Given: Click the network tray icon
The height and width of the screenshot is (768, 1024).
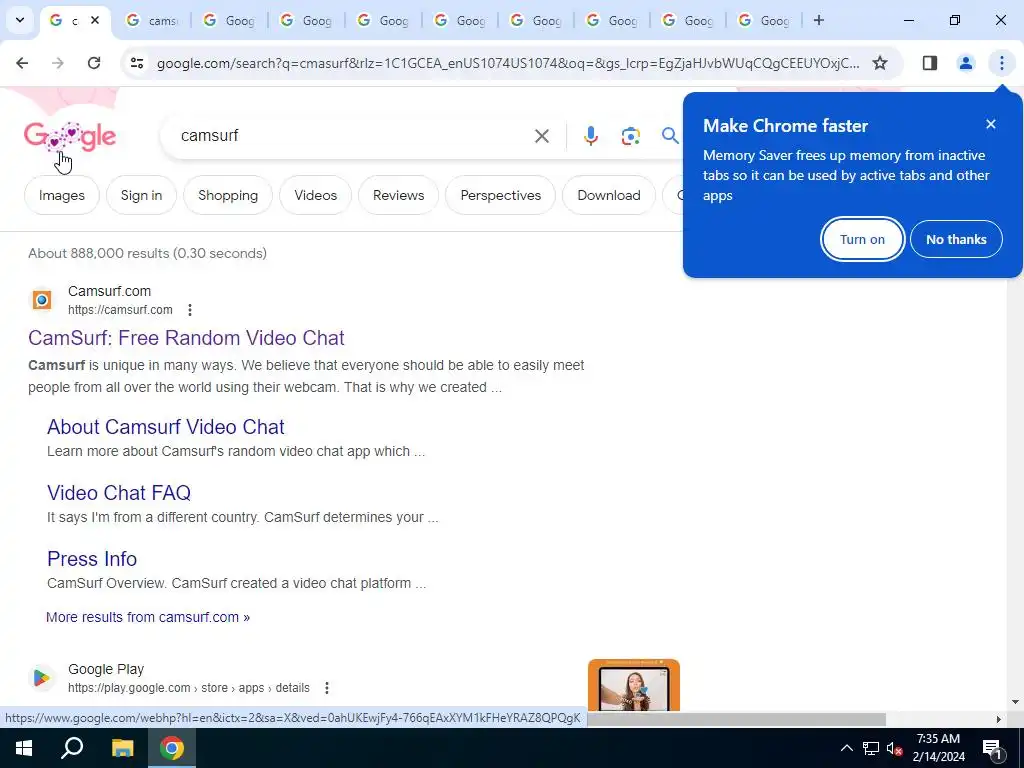Looking at the screenshot, I should pyautogui.click(x=871, y=748).
